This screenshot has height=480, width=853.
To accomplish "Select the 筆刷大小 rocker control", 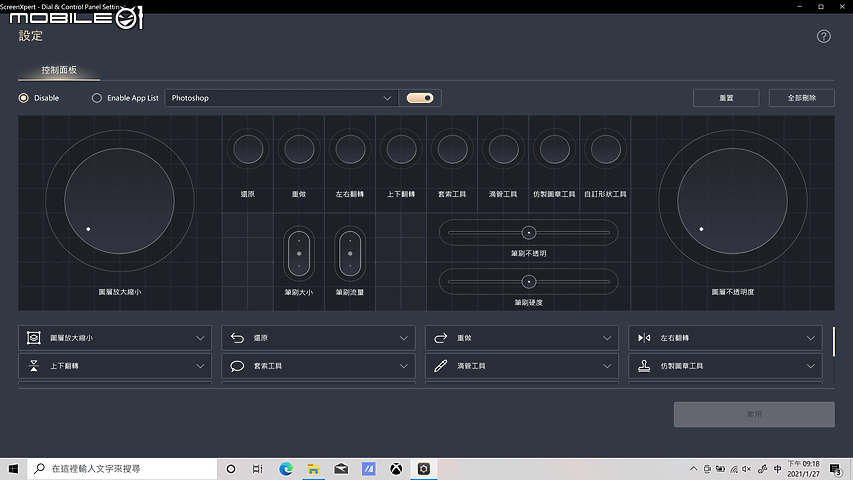I will (299, 254).
